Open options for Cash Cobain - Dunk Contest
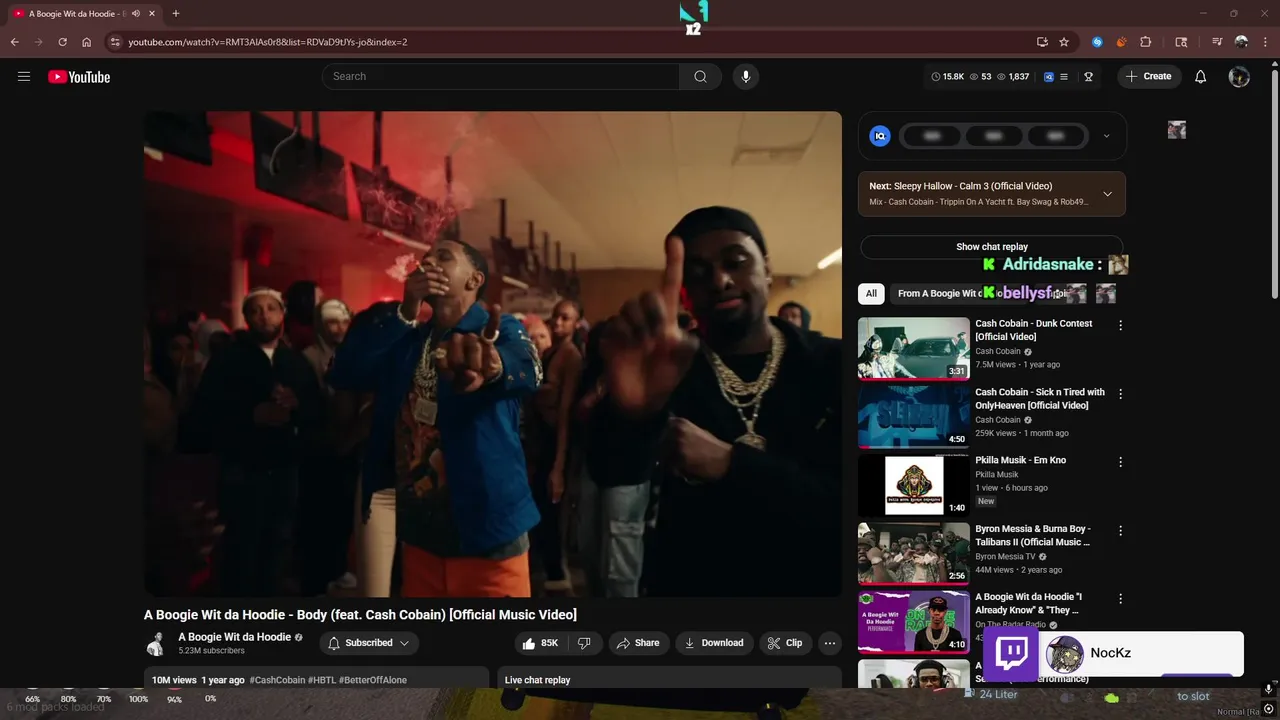 click(1120, 325)
